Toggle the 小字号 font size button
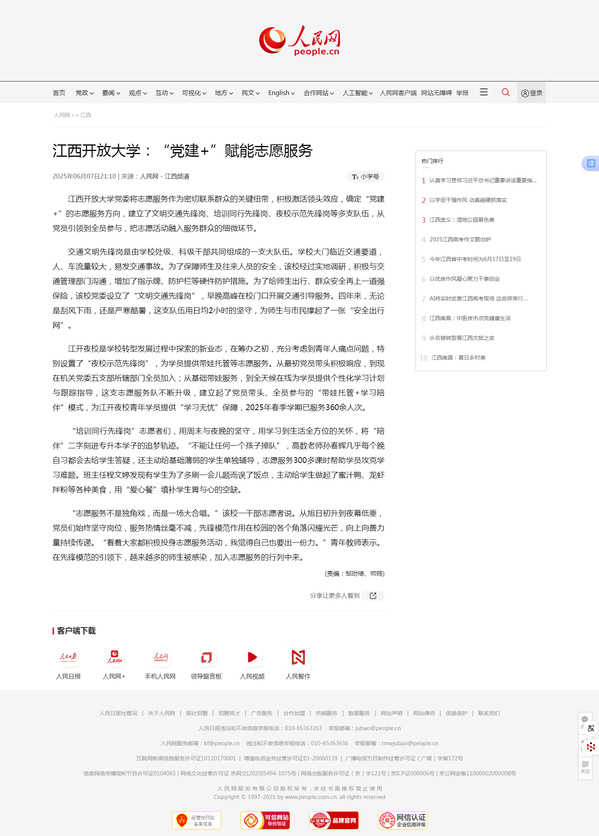The width and height of the screenshot is (599, 836). click(x=365, y=176)
